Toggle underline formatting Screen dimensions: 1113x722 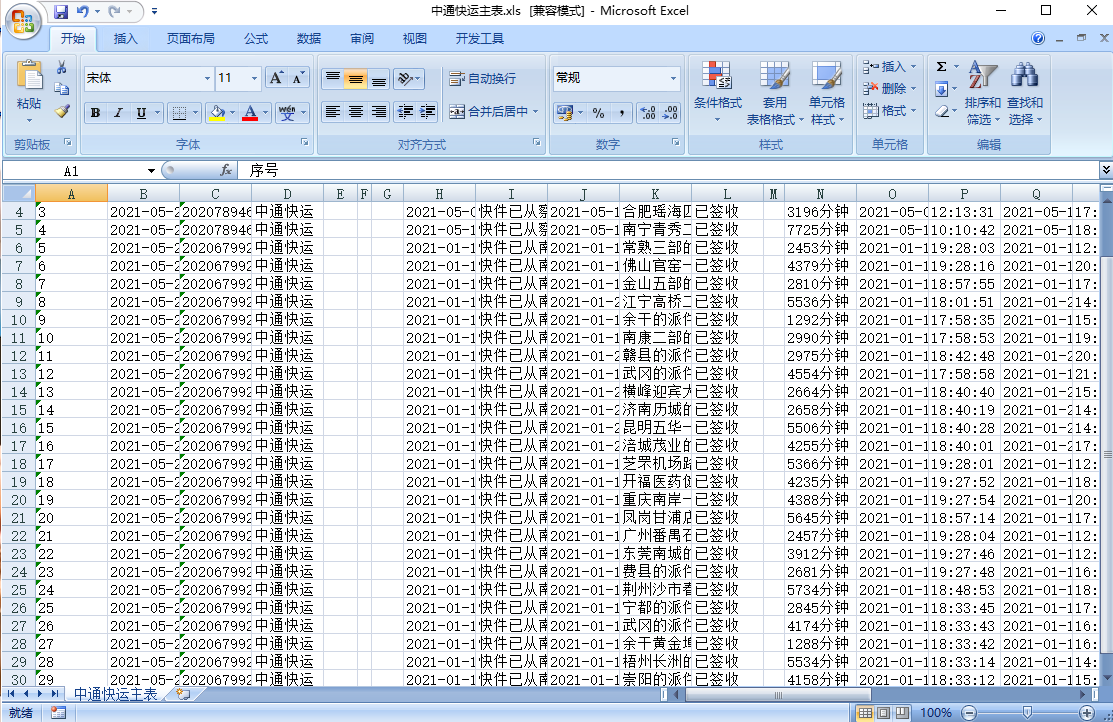141,113
